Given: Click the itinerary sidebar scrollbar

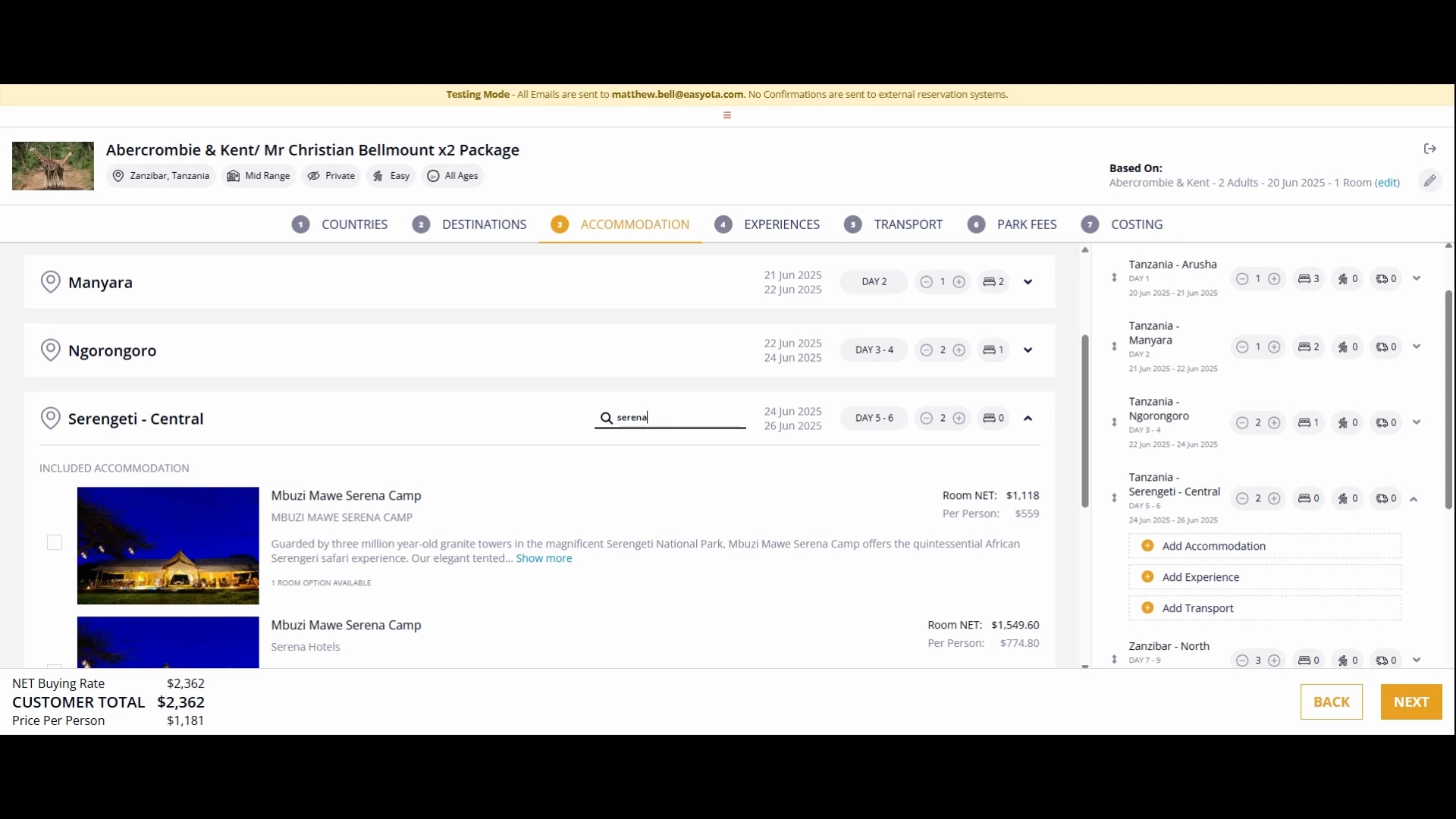Looking at the screenshot, I should (1448, 400).
